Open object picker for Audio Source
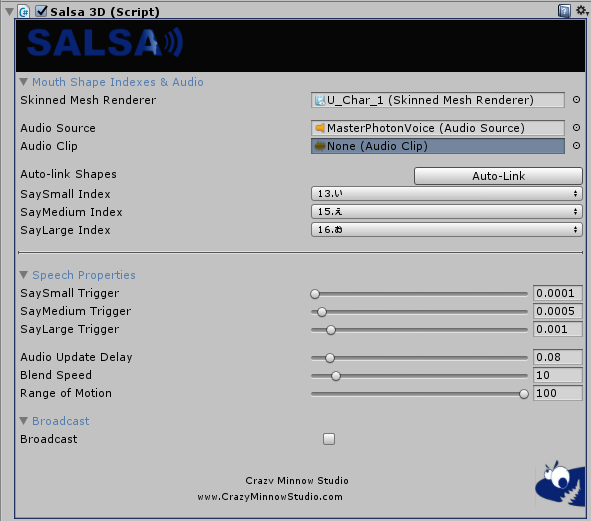 pos(576,127)
